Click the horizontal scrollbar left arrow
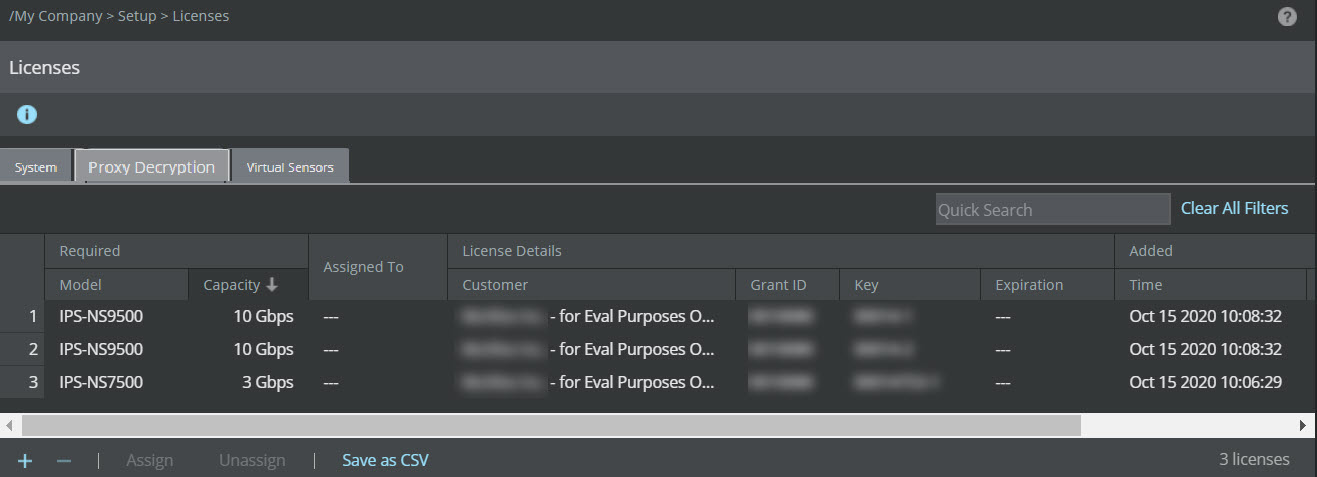 (x=10, y=425)
